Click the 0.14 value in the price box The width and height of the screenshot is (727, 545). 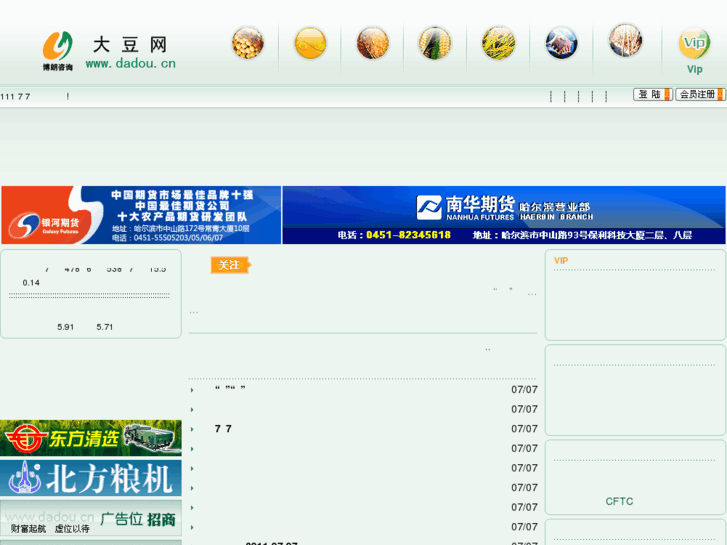pyautogui.click(x=31, y=283)
